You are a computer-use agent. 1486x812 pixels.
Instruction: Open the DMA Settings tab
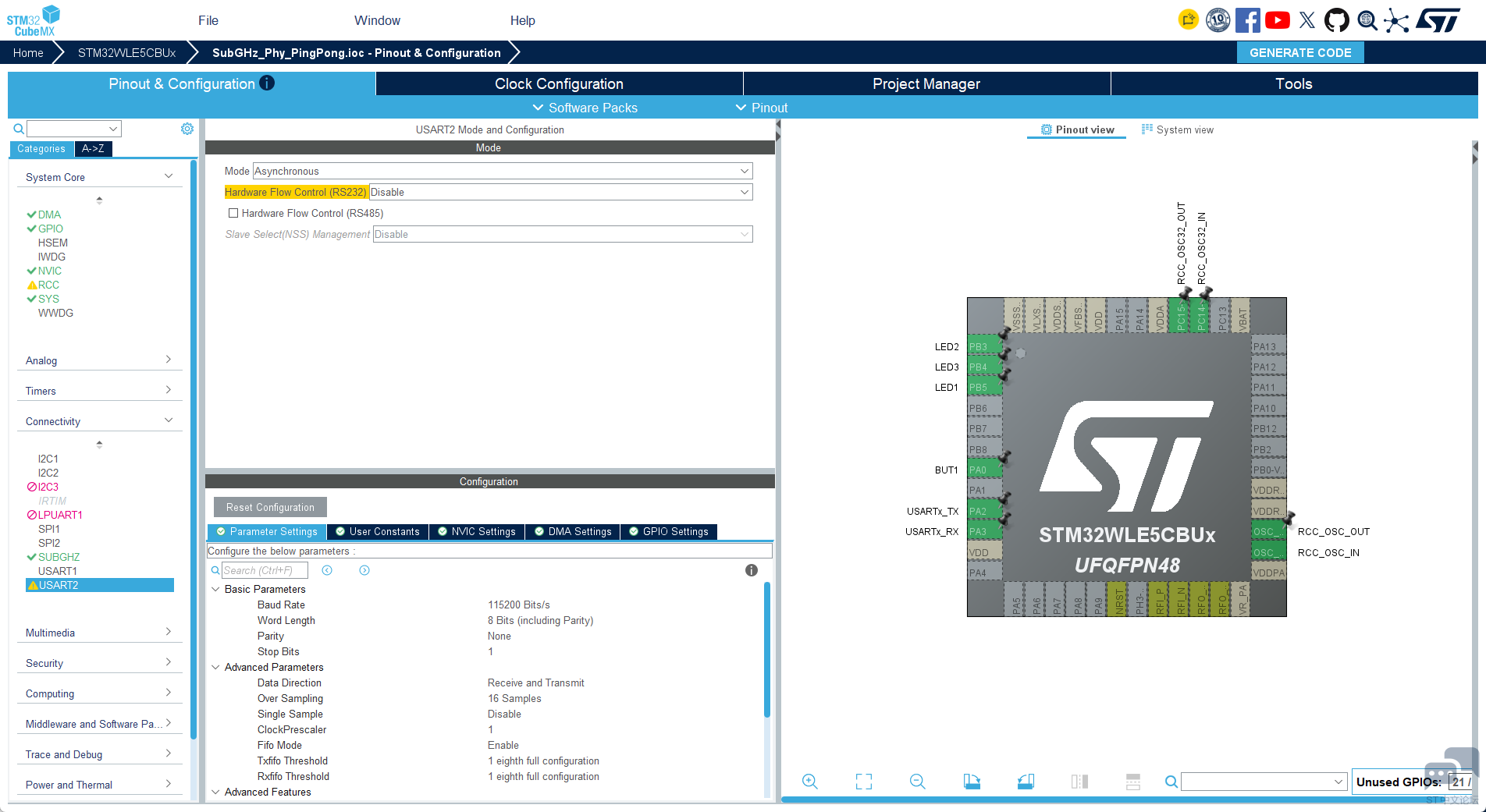click(x=573, y=532)
